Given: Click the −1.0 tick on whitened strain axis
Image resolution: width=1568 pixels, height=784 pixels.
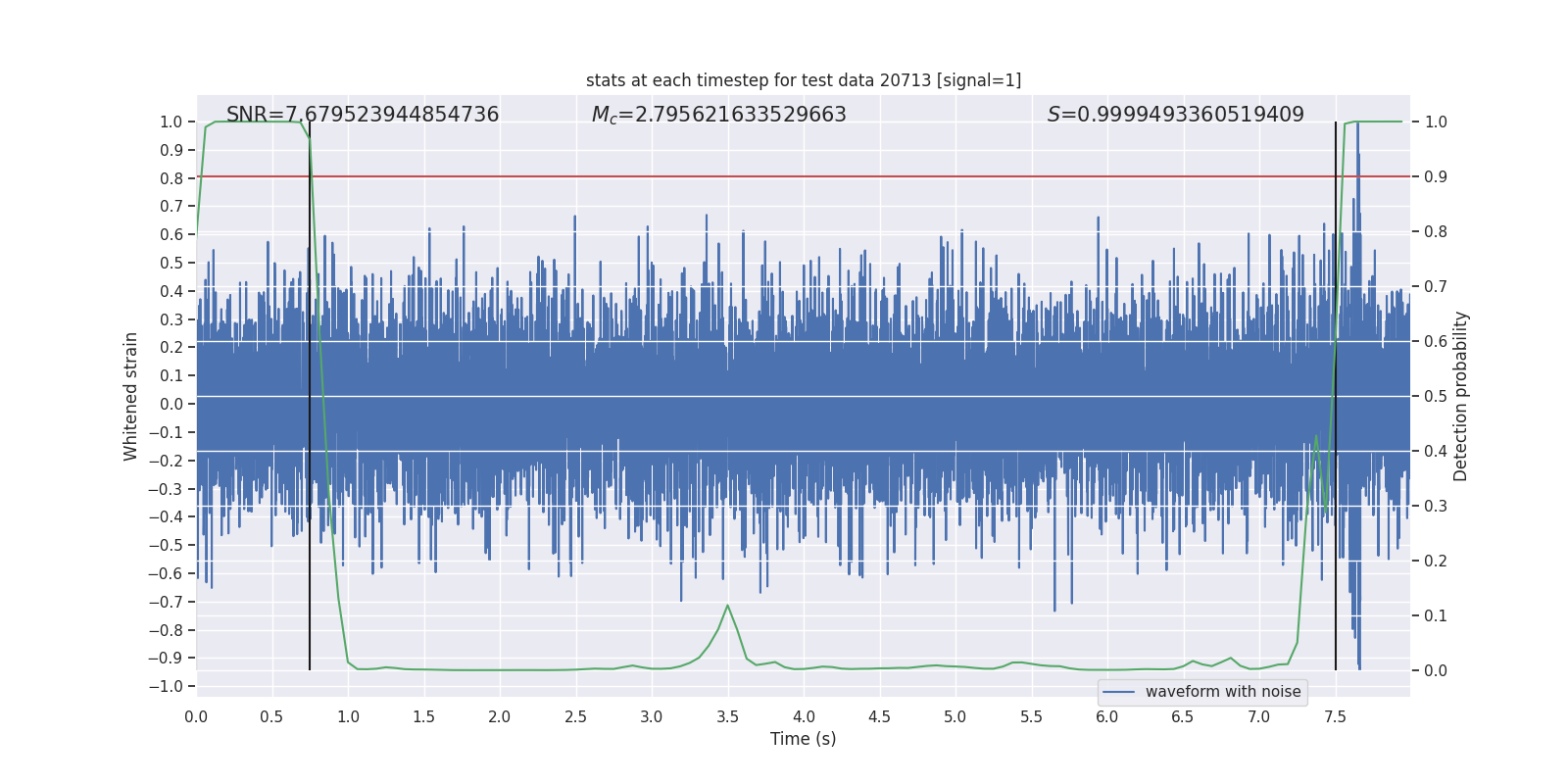Looking at the screenshot, I should [166, 686].
